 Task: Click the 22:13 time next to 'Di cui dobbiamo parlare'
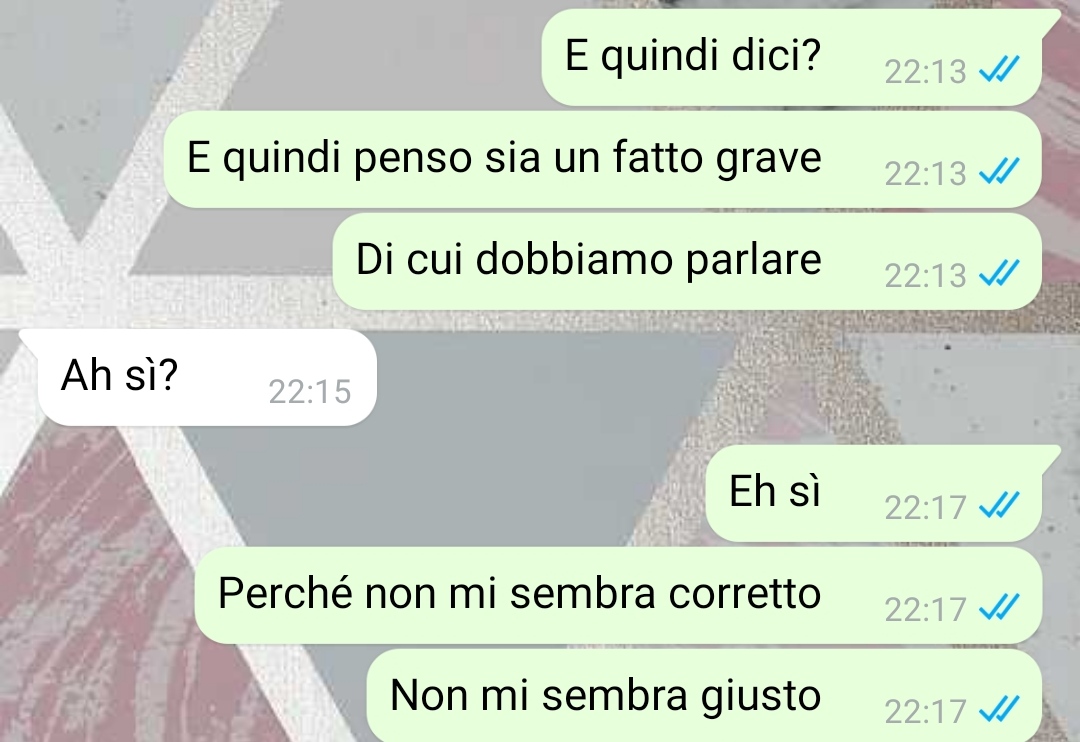926,276
